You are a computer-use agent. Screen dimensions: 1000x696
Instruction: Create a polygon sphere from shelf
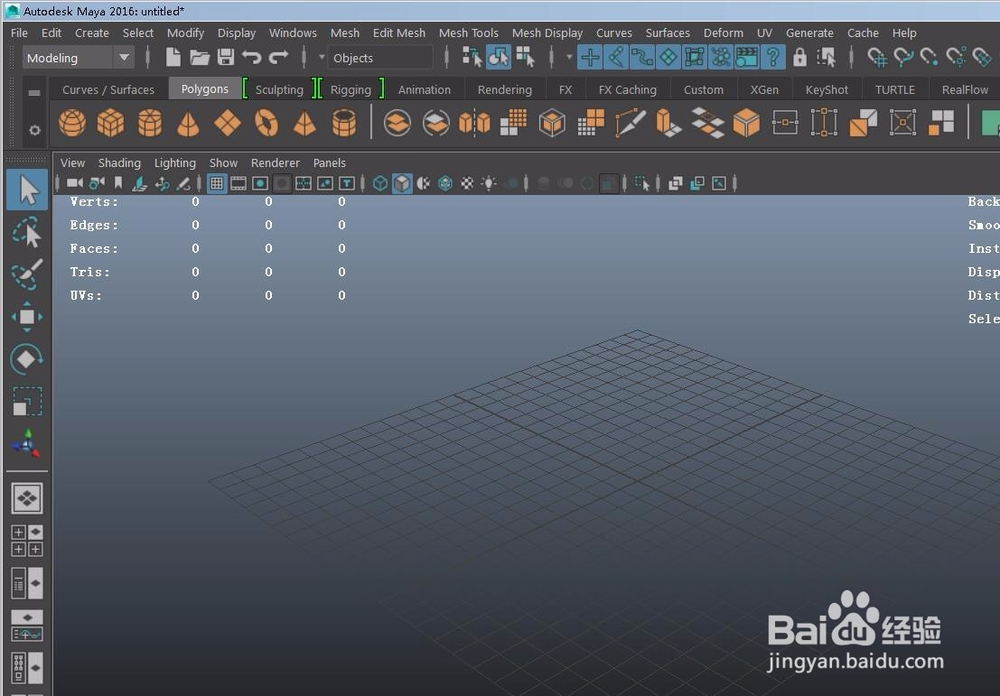click(72, 122)
